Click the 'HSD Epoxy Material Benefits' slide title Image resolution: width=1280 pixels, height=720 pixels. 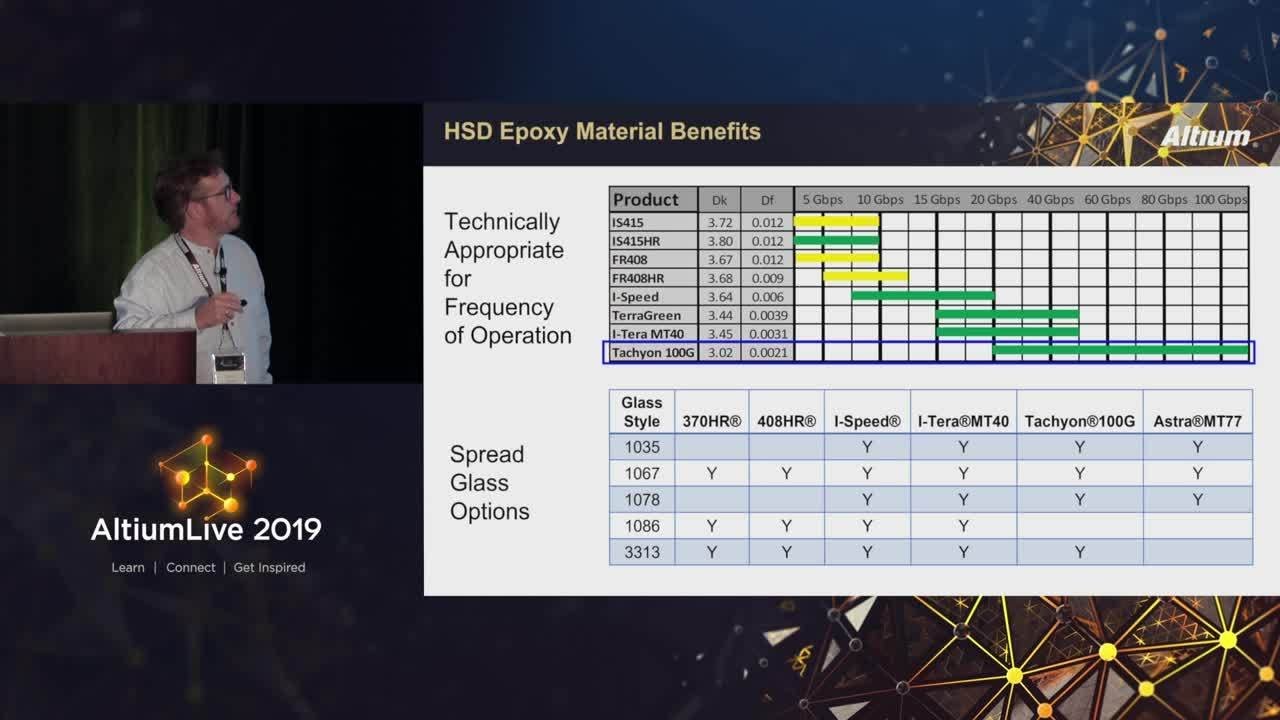tap(602, 131)
